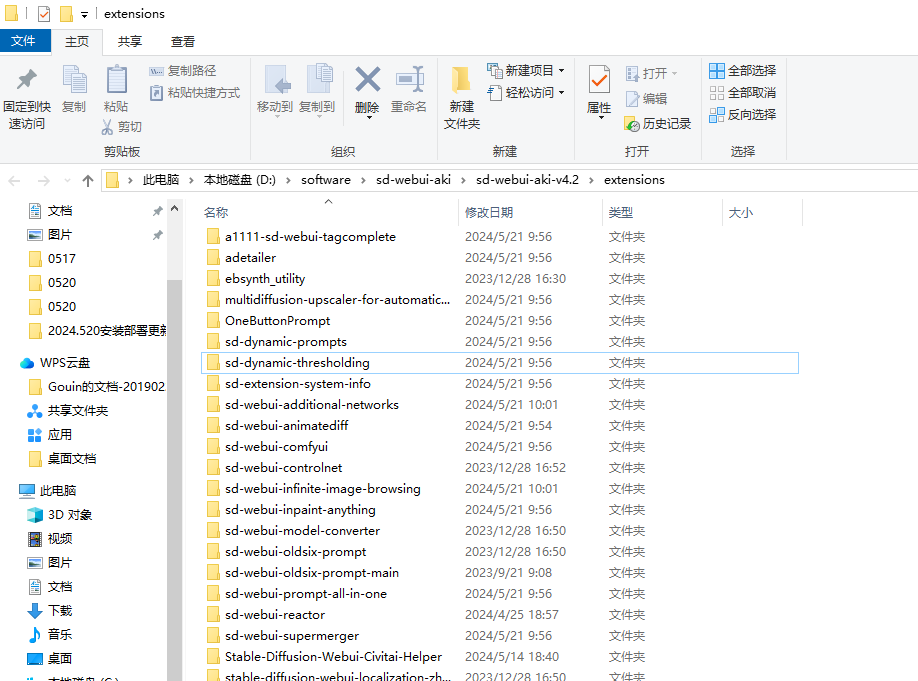Open History records
The width and height of the screenshot is (918, 681).
658,124
